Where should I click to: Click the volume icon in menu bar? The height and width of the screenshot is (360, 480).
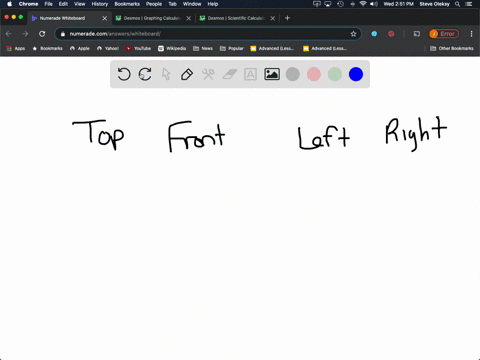[x=374, y=4]
